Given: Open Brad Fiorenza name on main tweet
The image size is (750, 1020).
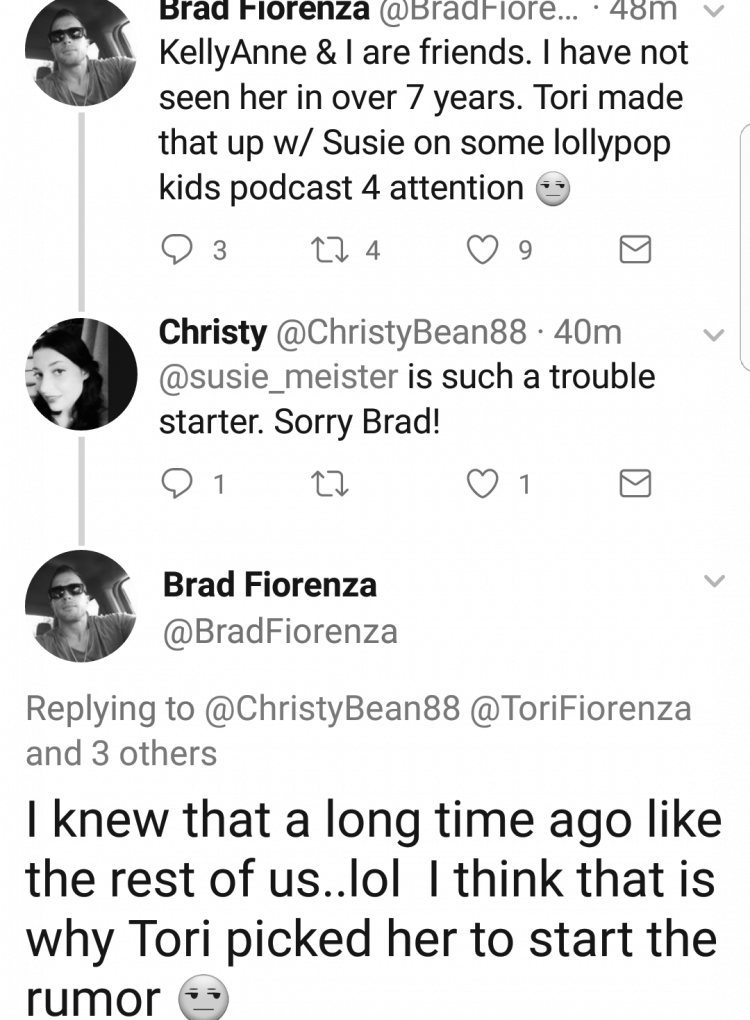Looking at the screenshot, I should (x=270, y=584).
